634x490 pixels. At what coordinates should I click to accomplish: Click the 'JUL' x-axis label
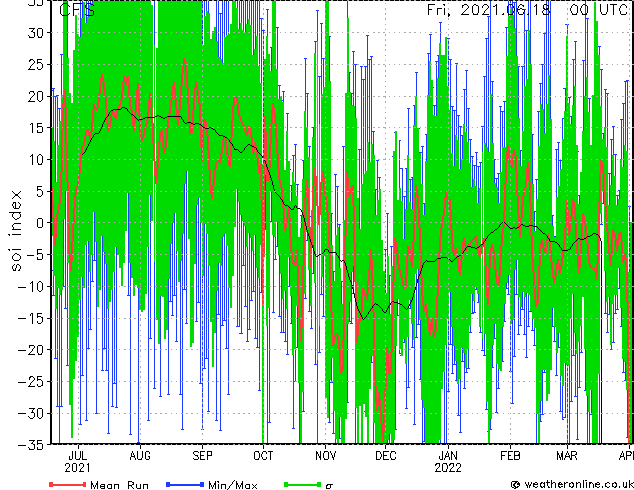tap(78, 456)
